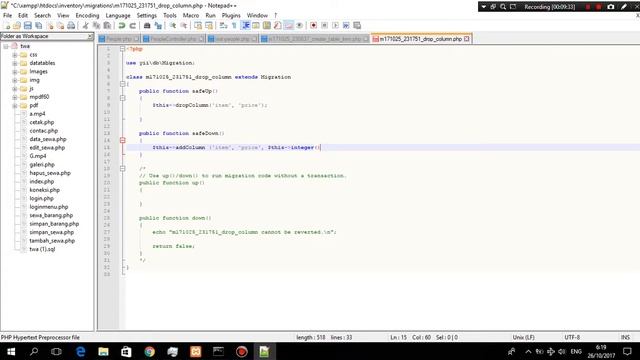Screen dimensions: 640x360
Task: Click the macro Playback icon
Action: click(x=336, y=26)
